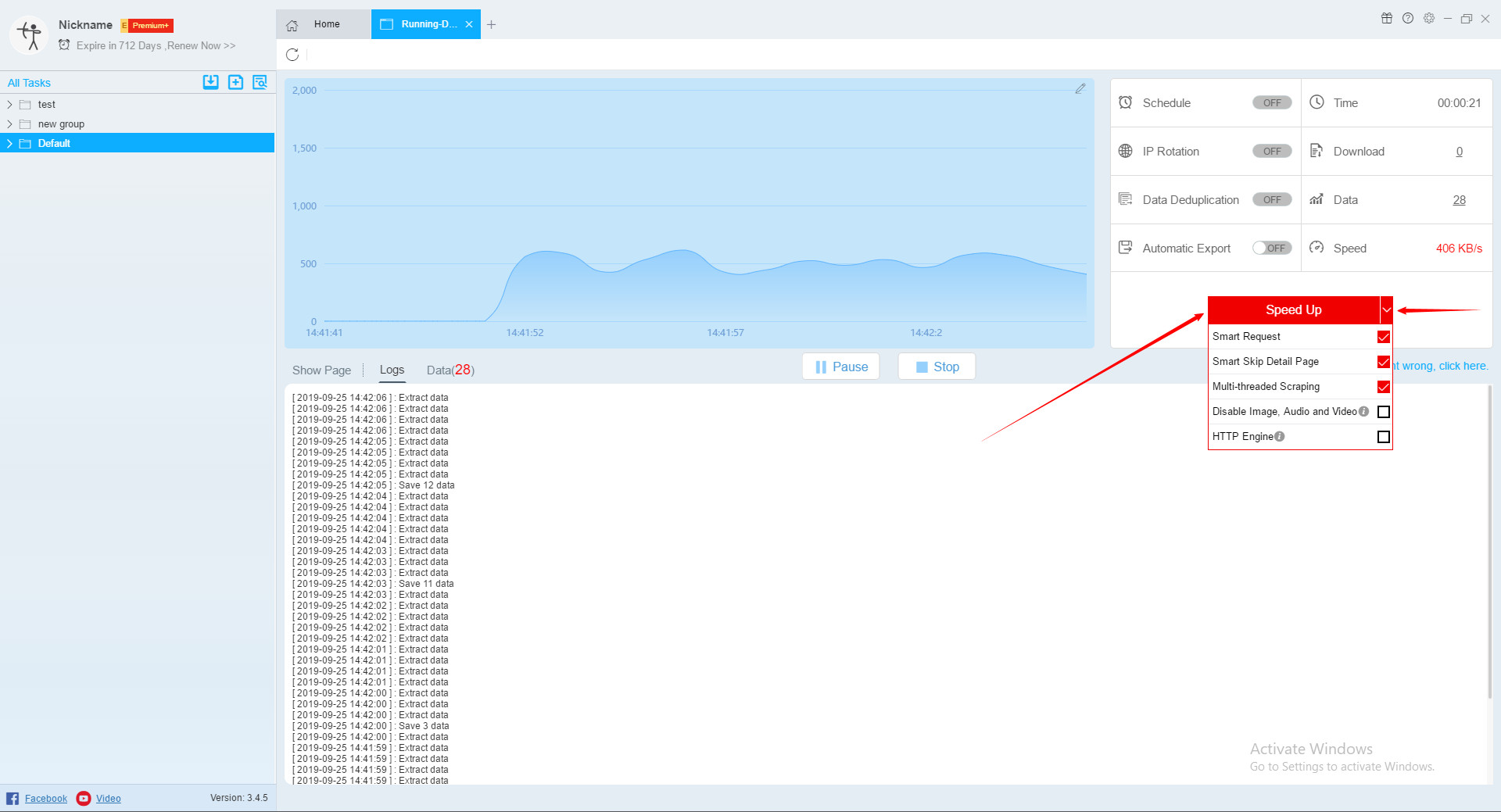Open the Video link in footer
1501x812 pixels.
click(109, 798)
